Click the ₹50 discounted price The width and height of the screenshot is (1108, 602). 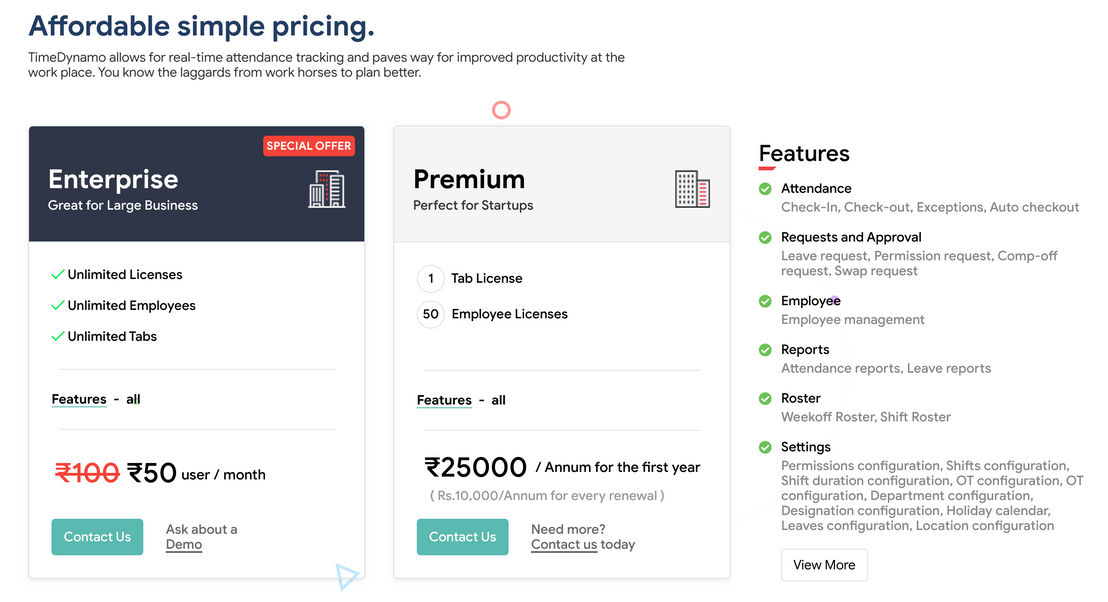[152, 472]
